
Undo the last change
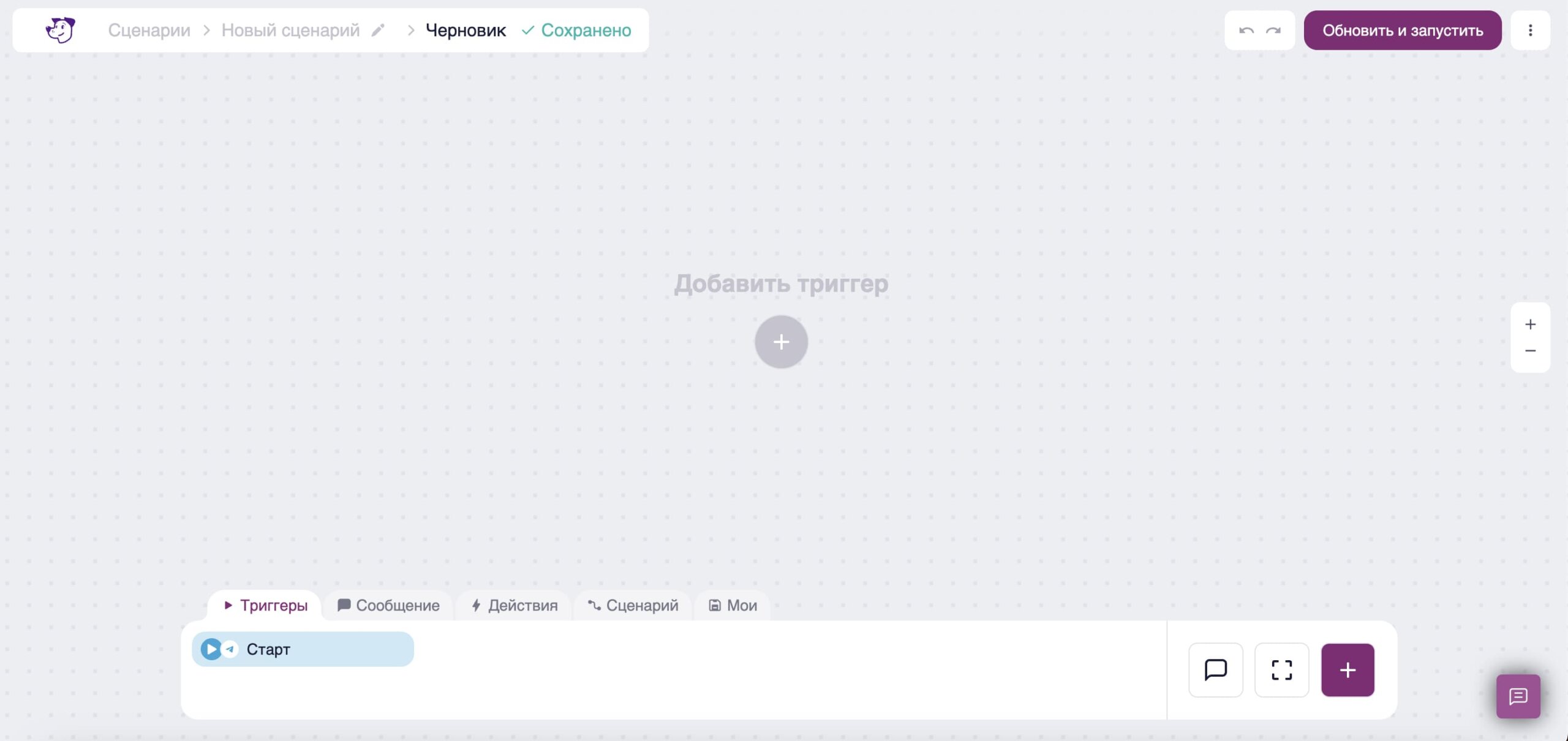coord(1246,30)
